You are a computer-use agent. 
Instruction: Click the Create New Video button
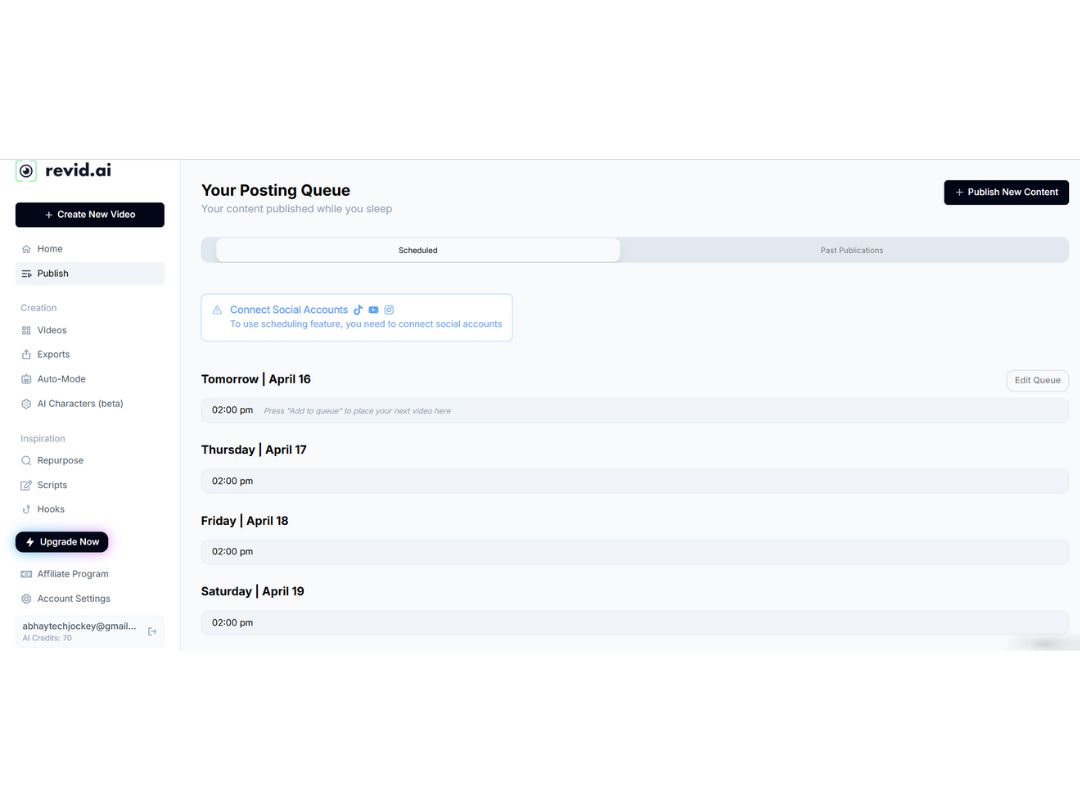tap(90, 215)
